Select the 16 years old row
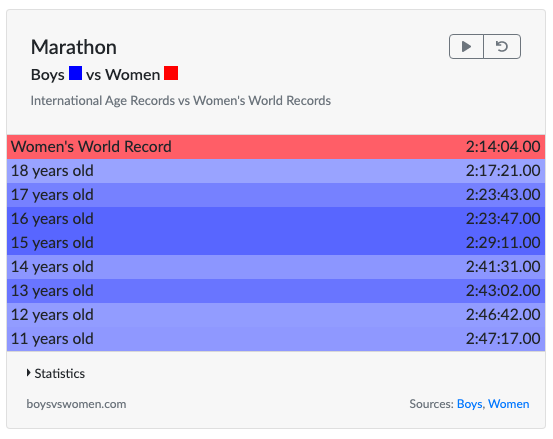553x439 pixels. [x=276, y=219]
